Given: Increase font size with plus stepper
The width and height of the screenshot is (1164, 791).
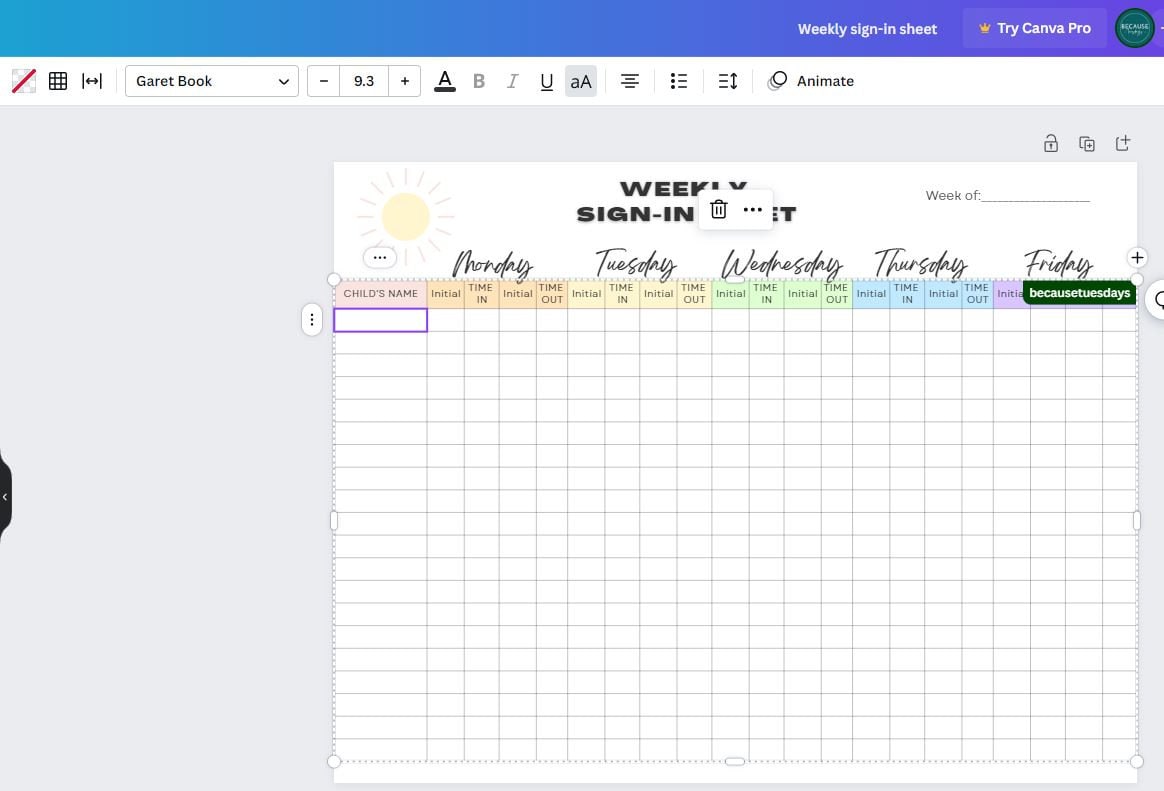Looking at the screenshot, I should 404,81.
